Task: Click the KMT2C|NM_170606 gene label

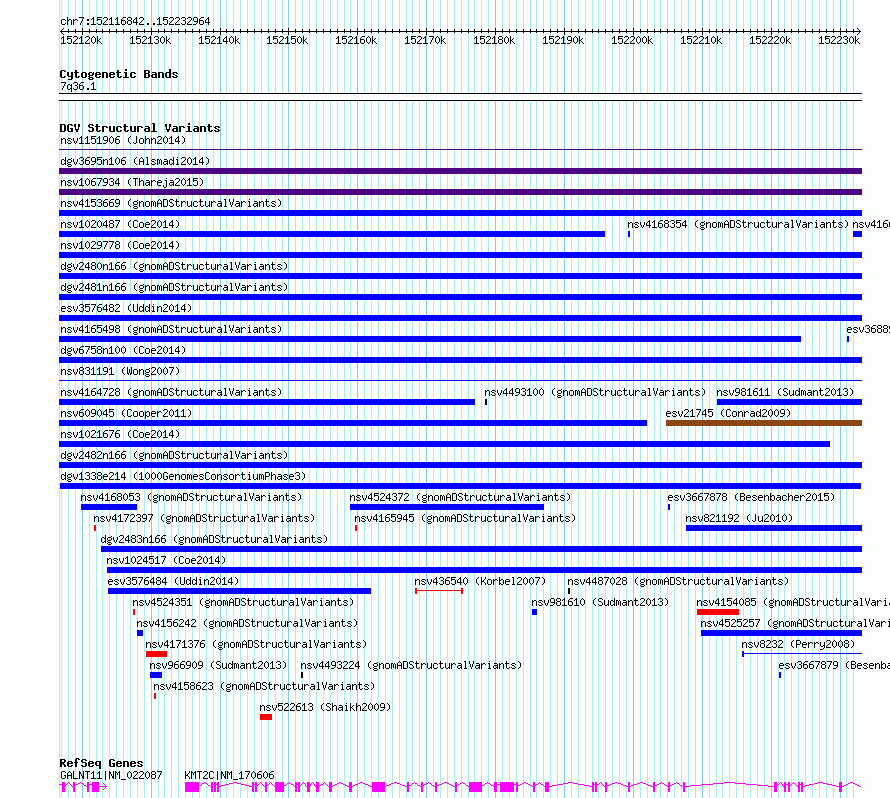Action: 229,775
